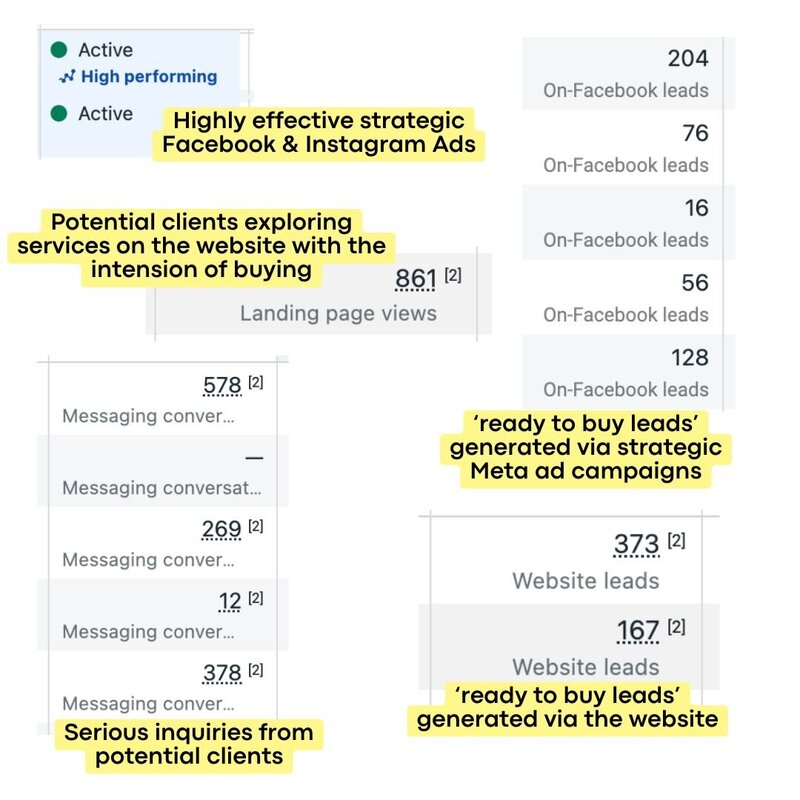800x800 pixels.
Task: Click the 56 On-Facebook leads value
Action: 695,283
